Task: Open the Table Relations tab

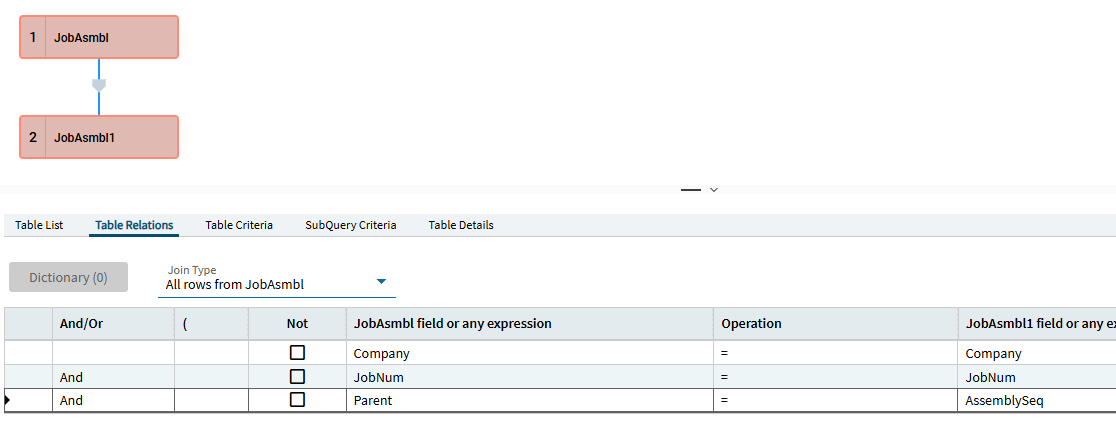Action: [134, 225]
